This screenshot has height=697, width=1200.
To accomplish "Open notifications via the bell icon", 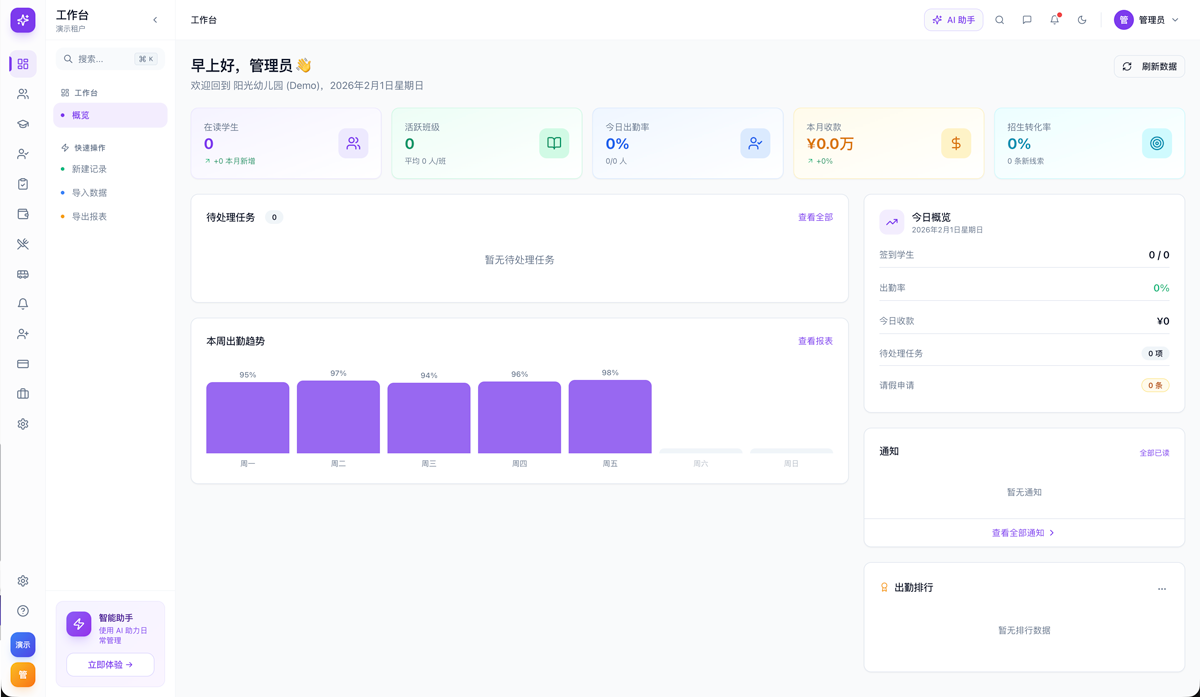I will click(x=1054, y=19).
